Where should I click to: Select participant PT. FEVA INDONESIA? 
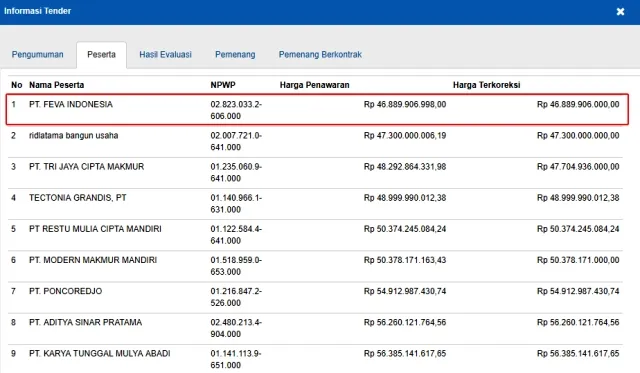click(x=71, y=104)
